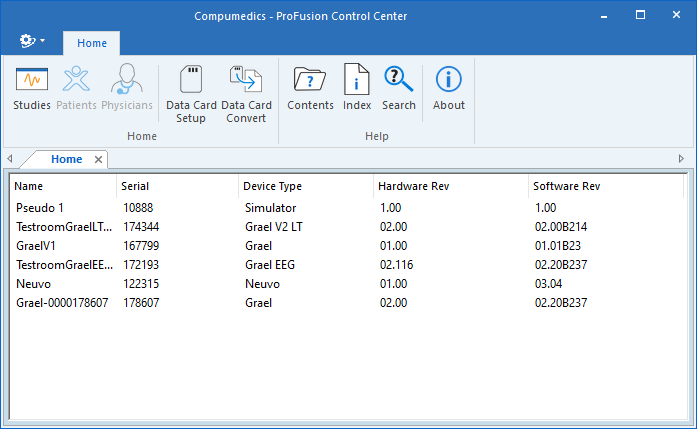This screenshot has height=429, width=697.
Task: Launch Data Card Convert
Action: point(246,94)
